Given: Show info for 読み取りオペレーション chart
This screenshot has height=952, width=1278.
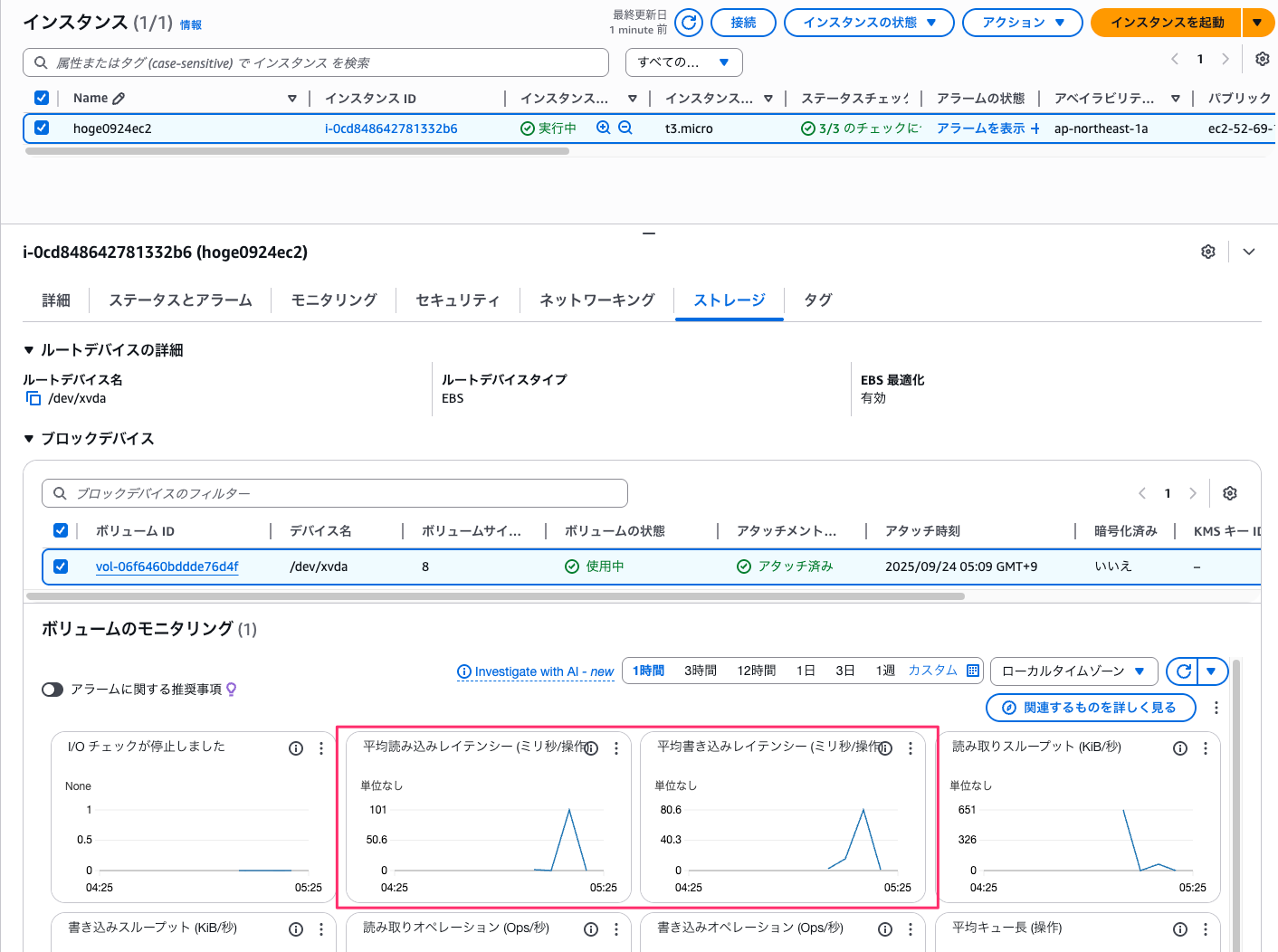Looking at the screenshot, I should (x=591, y=929).
